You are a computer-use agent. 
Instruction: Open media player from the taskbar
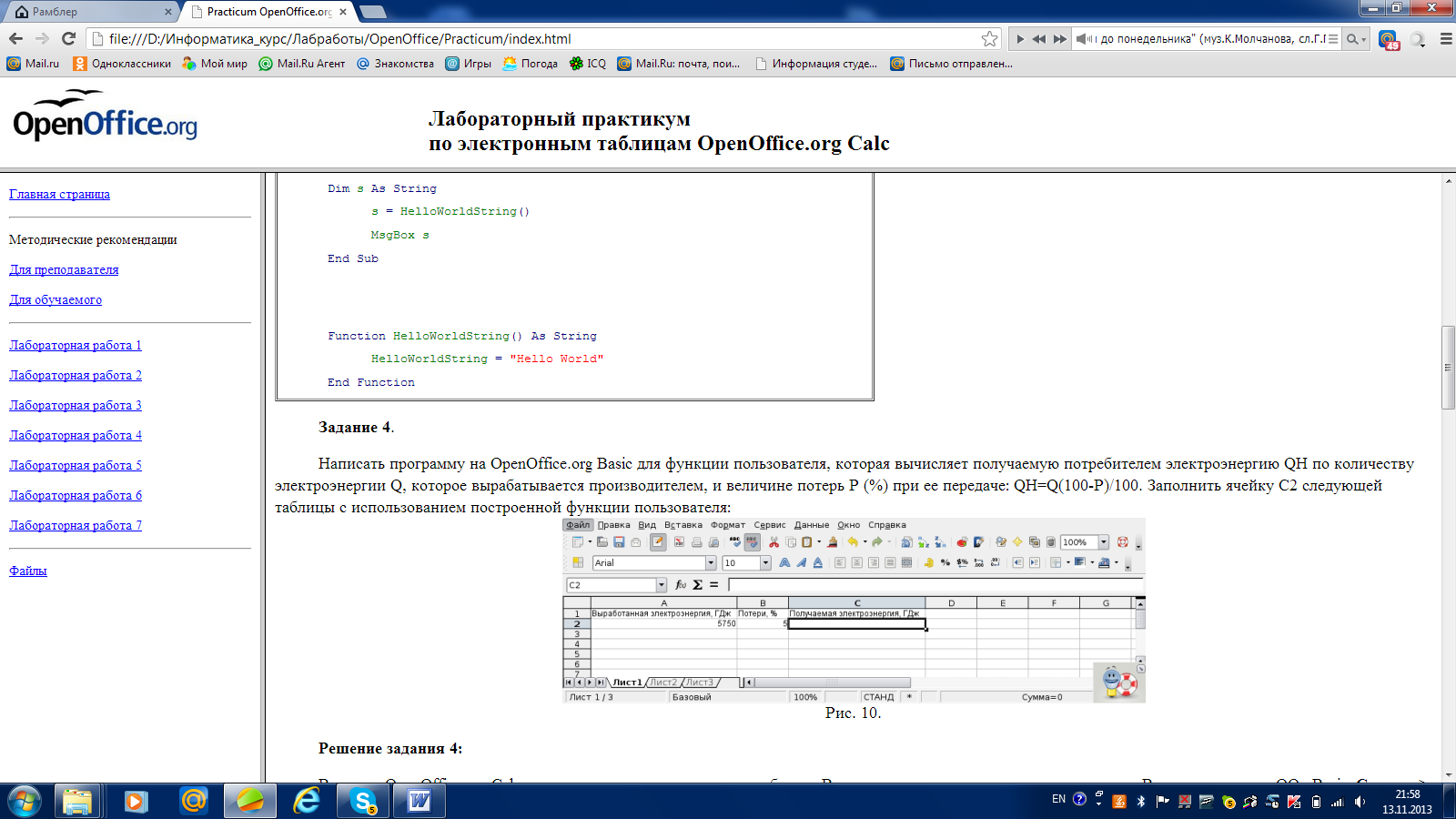coord(136,801)
